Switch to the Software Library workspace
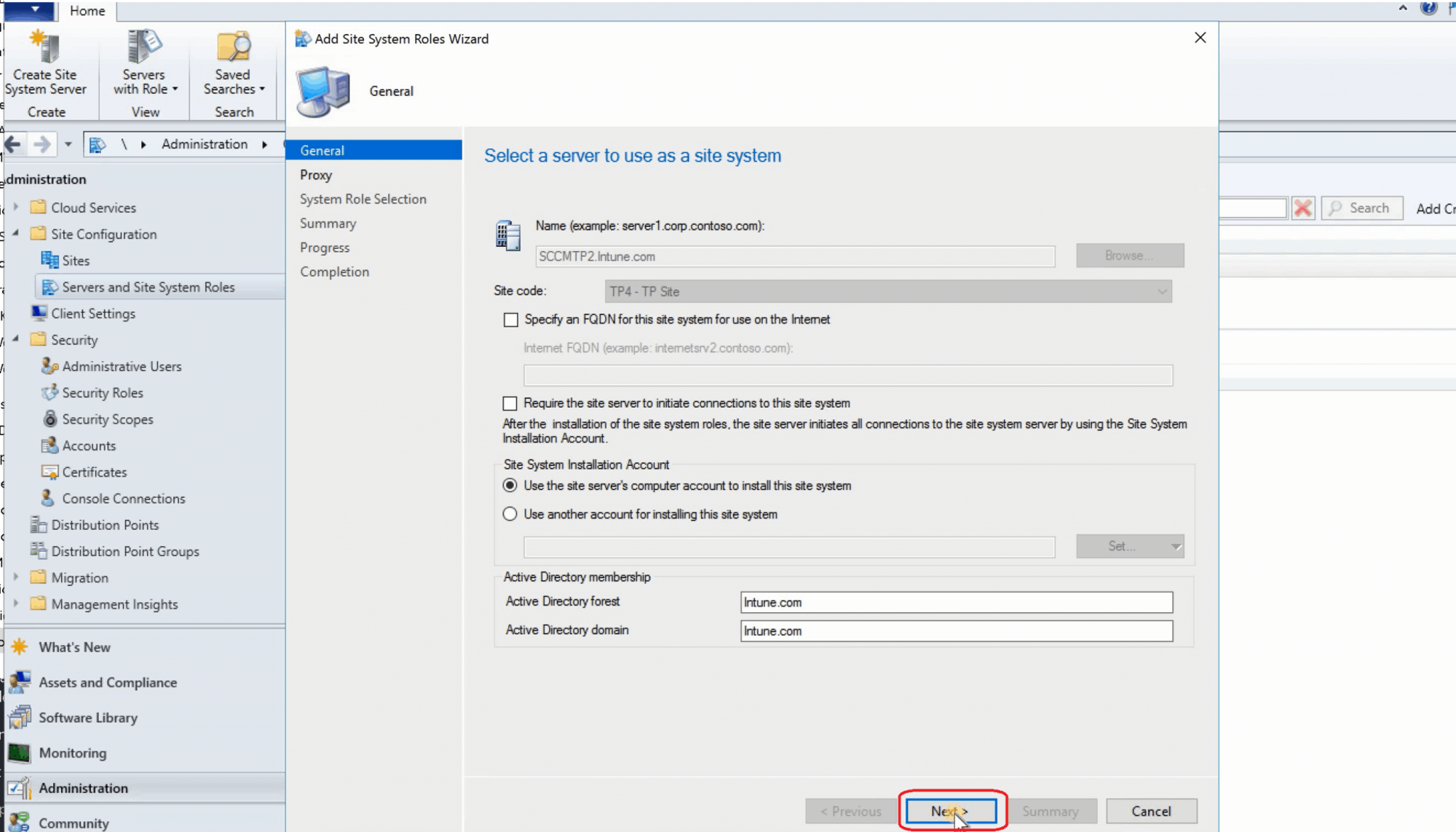 click(x=87, y=718)
